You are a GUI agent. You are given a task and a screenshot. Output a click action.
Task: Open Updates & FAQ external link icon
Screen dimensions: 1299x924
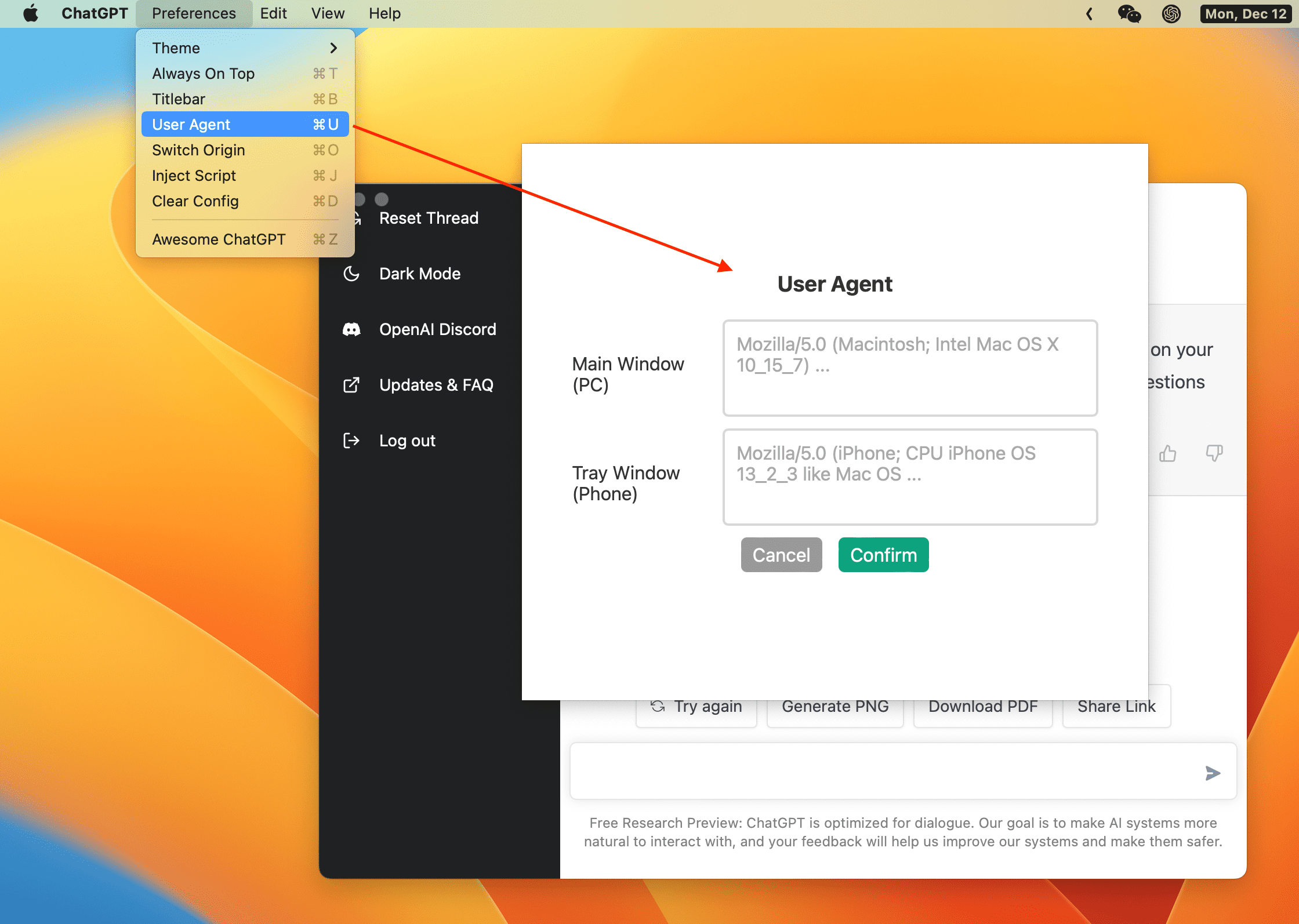tap(352, 384)
